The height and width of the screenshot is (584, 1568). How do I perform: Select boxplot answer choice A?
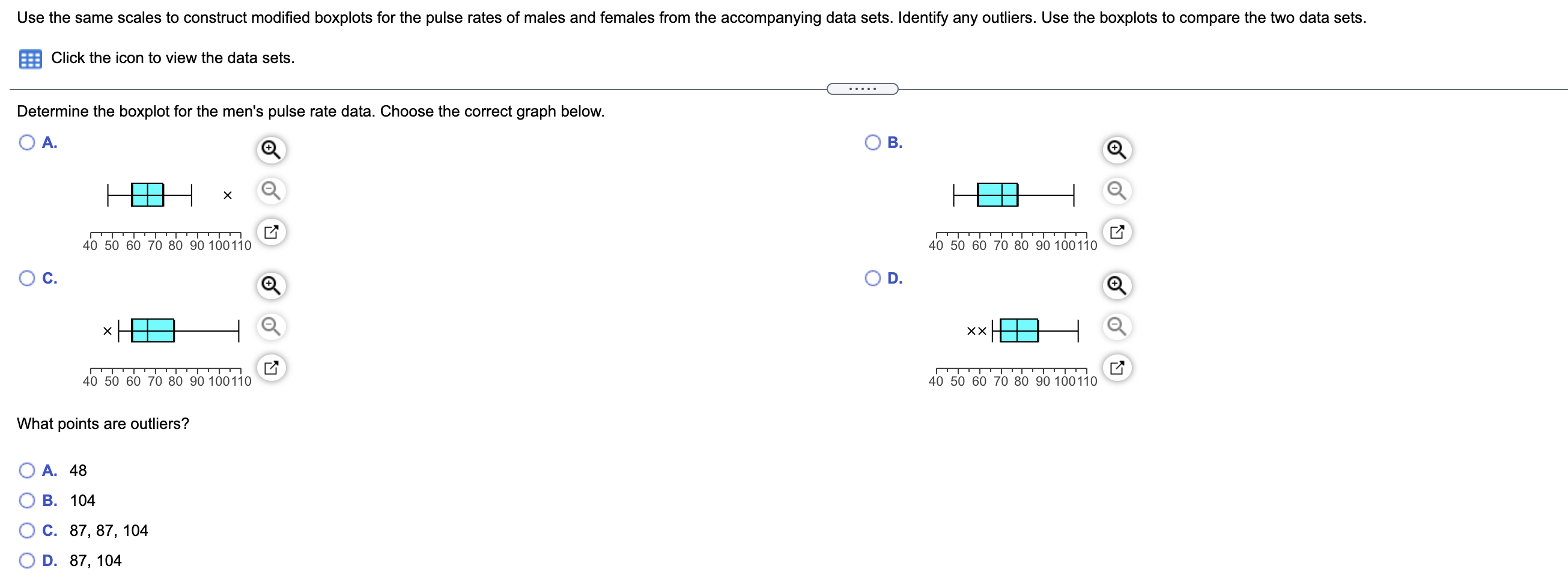[26, 142]
